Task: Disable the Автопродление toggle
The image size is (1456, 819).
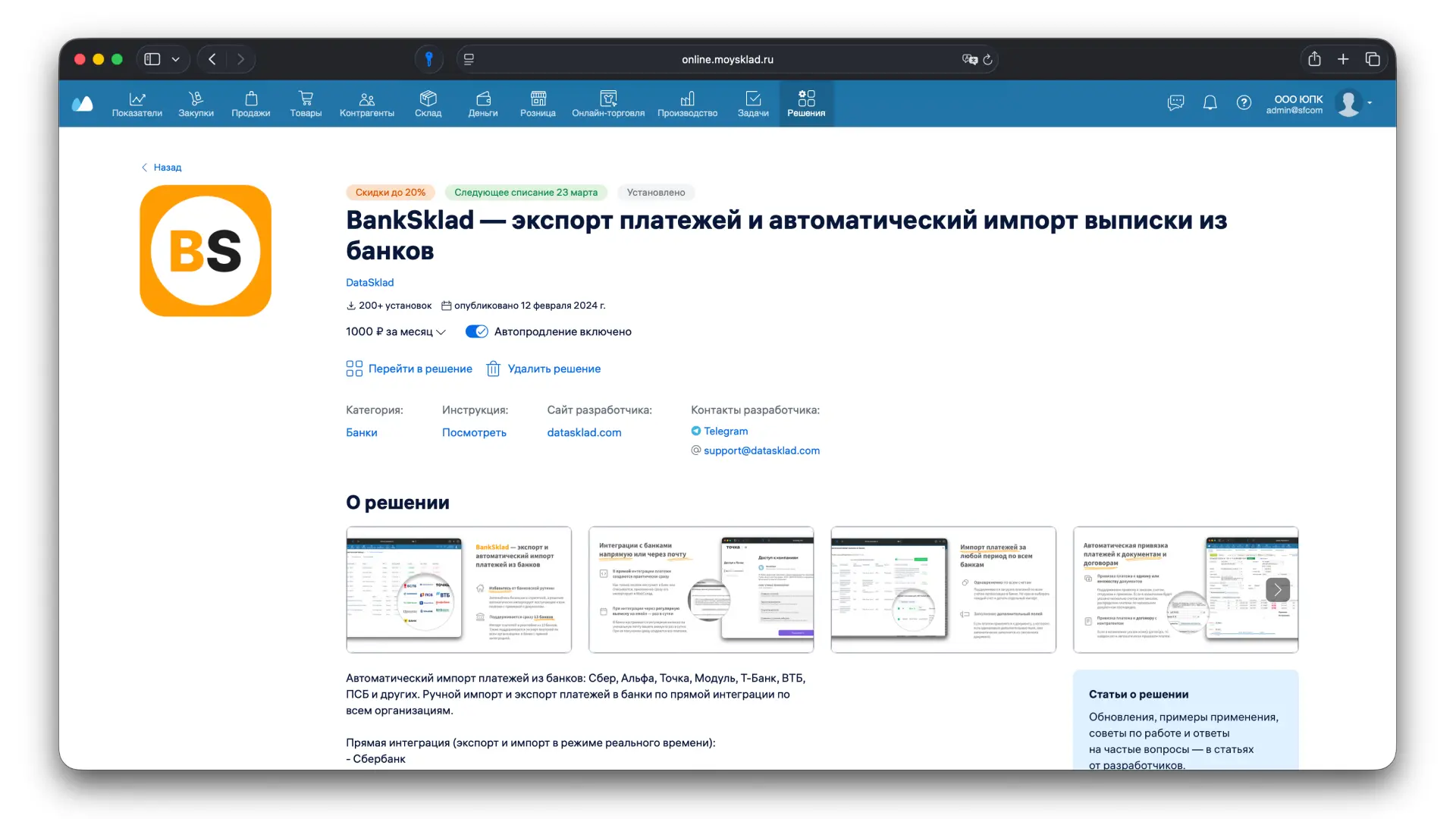Action: [476, 331]
